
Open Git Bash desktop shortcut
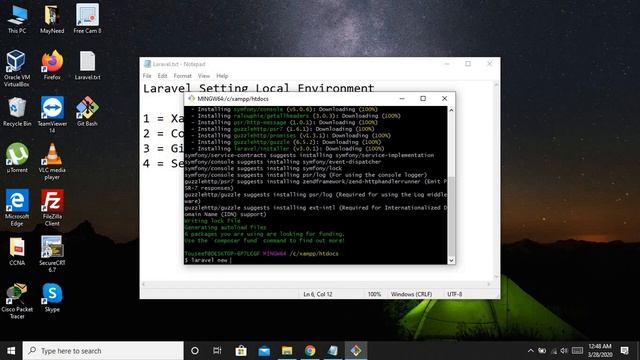click(x=87, y=111)
